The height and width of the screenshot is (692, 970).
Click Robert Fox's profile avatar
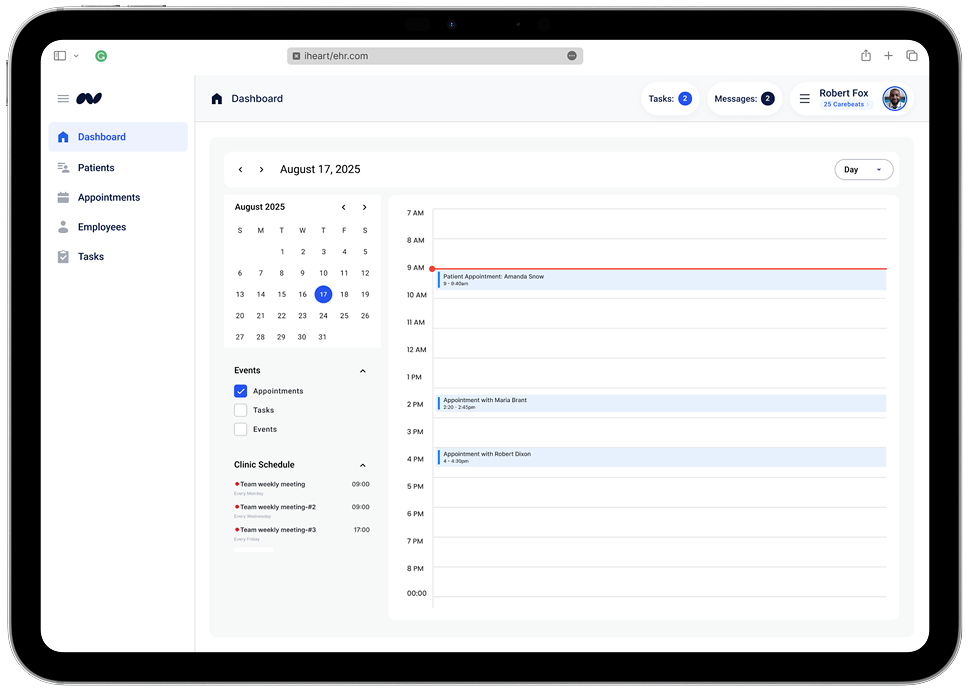(894, 99)
